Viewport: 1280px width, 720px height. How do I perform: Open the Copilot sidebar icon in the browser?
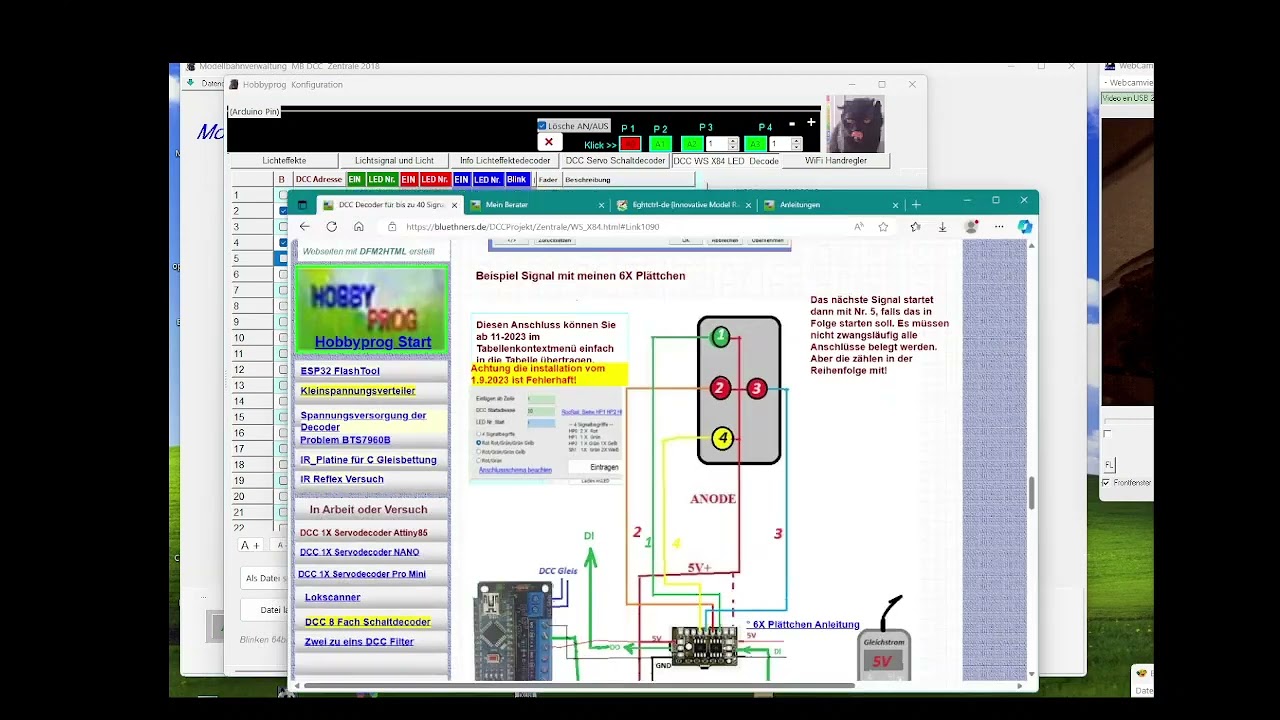[1024, 227]
